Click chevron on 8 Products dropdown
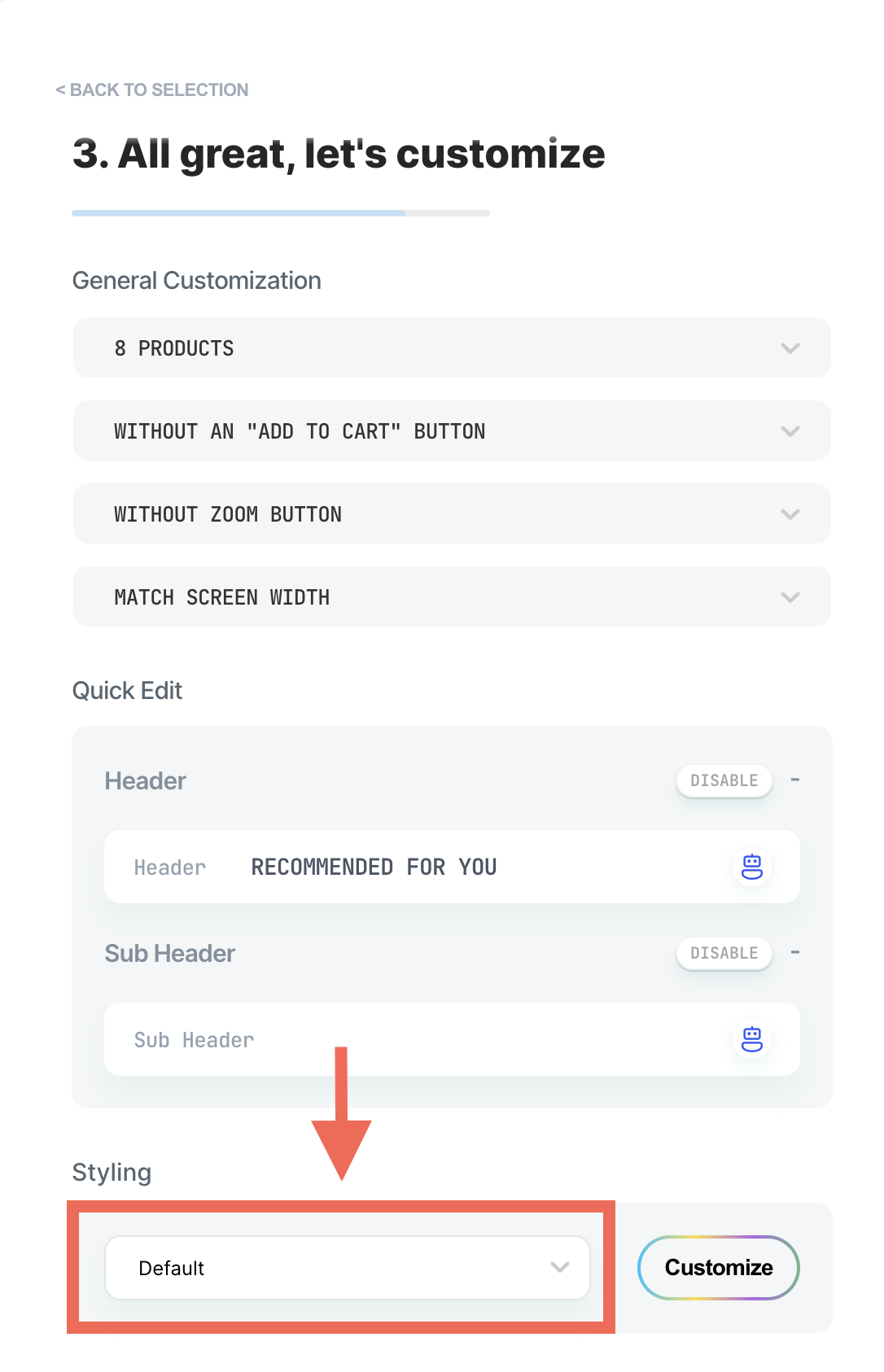The image size is (884, 1372). click(x=790, y=348)
